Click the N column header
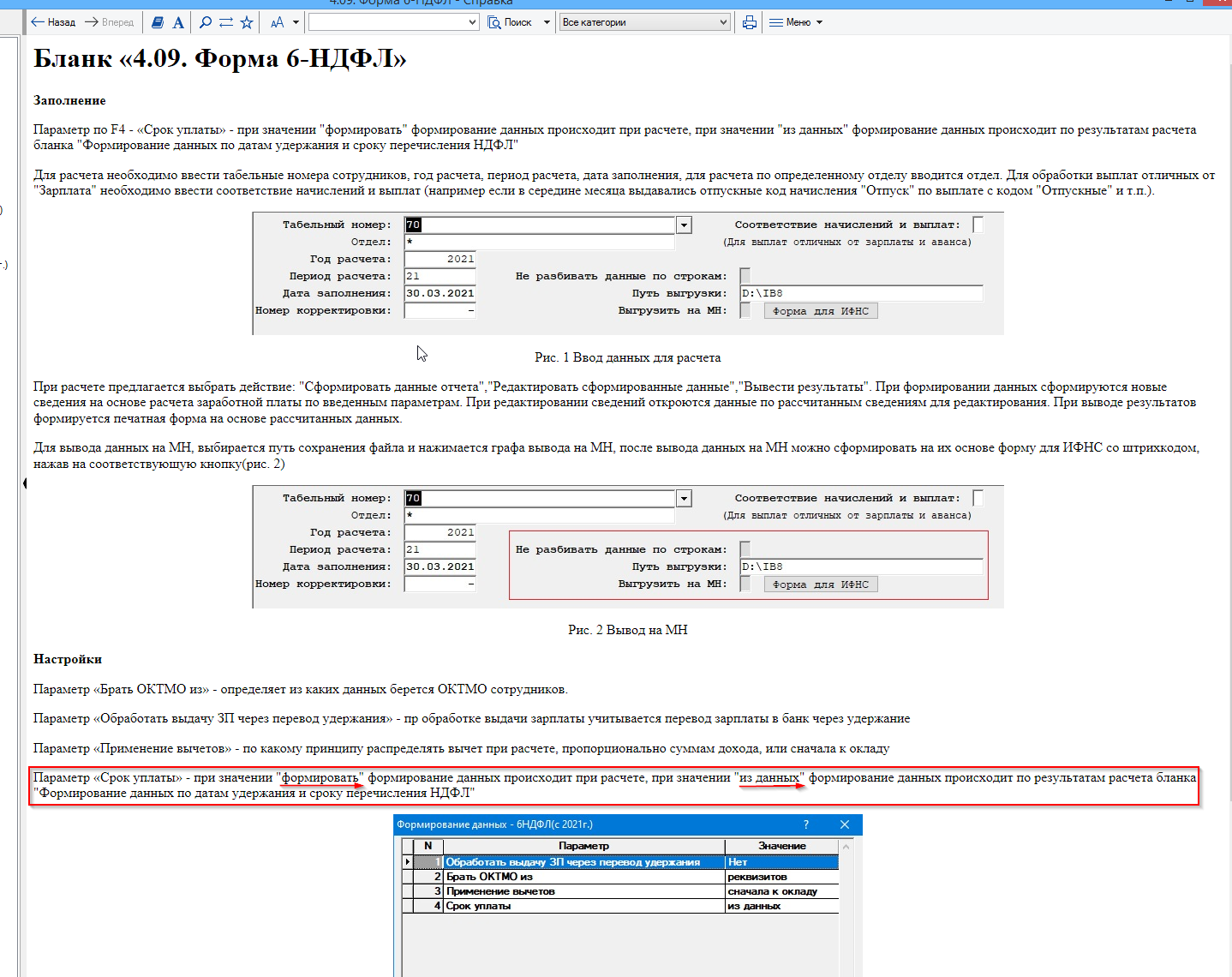The image size is (1232, 977). 428,846
